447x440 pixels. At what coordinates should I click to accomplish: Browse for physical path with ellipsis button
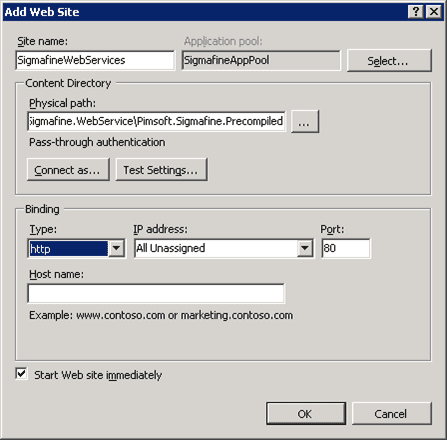coord(305,122)
